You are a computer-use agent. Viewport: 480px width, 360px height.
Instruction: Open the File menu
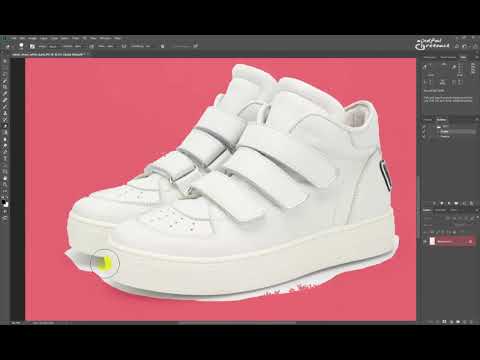point(13,38)
